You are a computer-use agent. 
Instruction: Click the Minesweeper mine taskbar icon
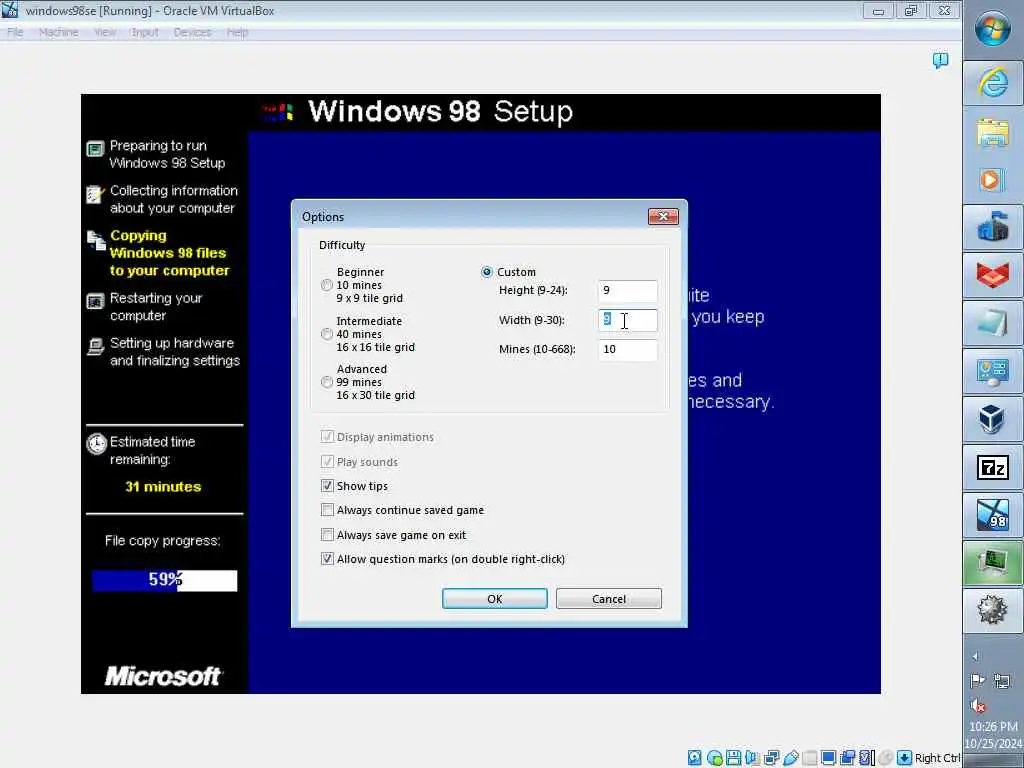993,610
